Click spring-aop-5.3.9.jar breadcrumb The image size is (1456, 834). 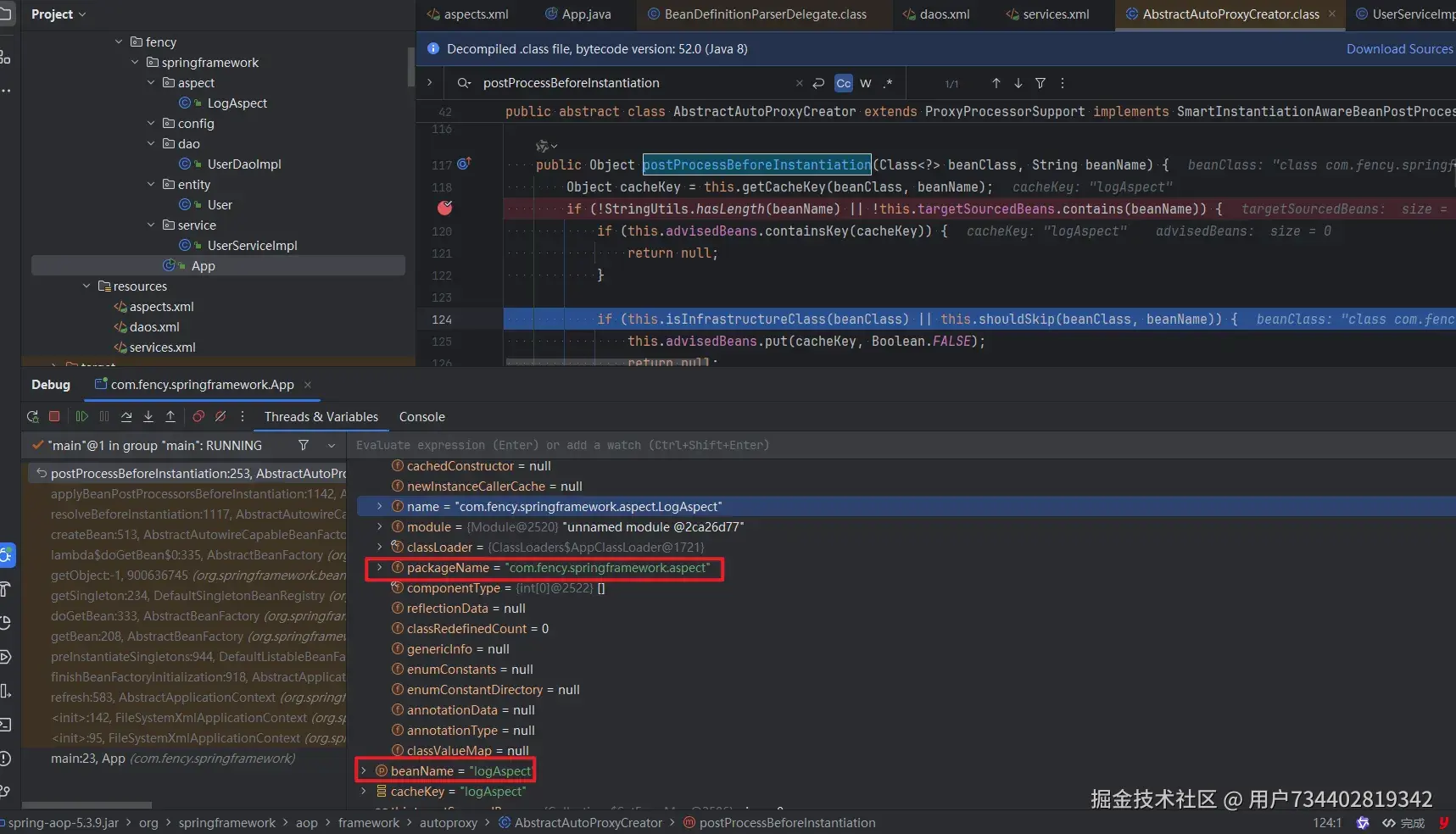(x=64, y=822)
